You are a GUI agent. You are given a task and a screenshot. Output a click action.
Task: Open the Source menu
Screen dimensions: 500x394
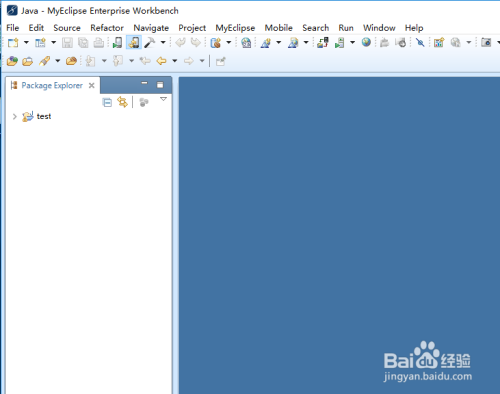click(67, 28)
